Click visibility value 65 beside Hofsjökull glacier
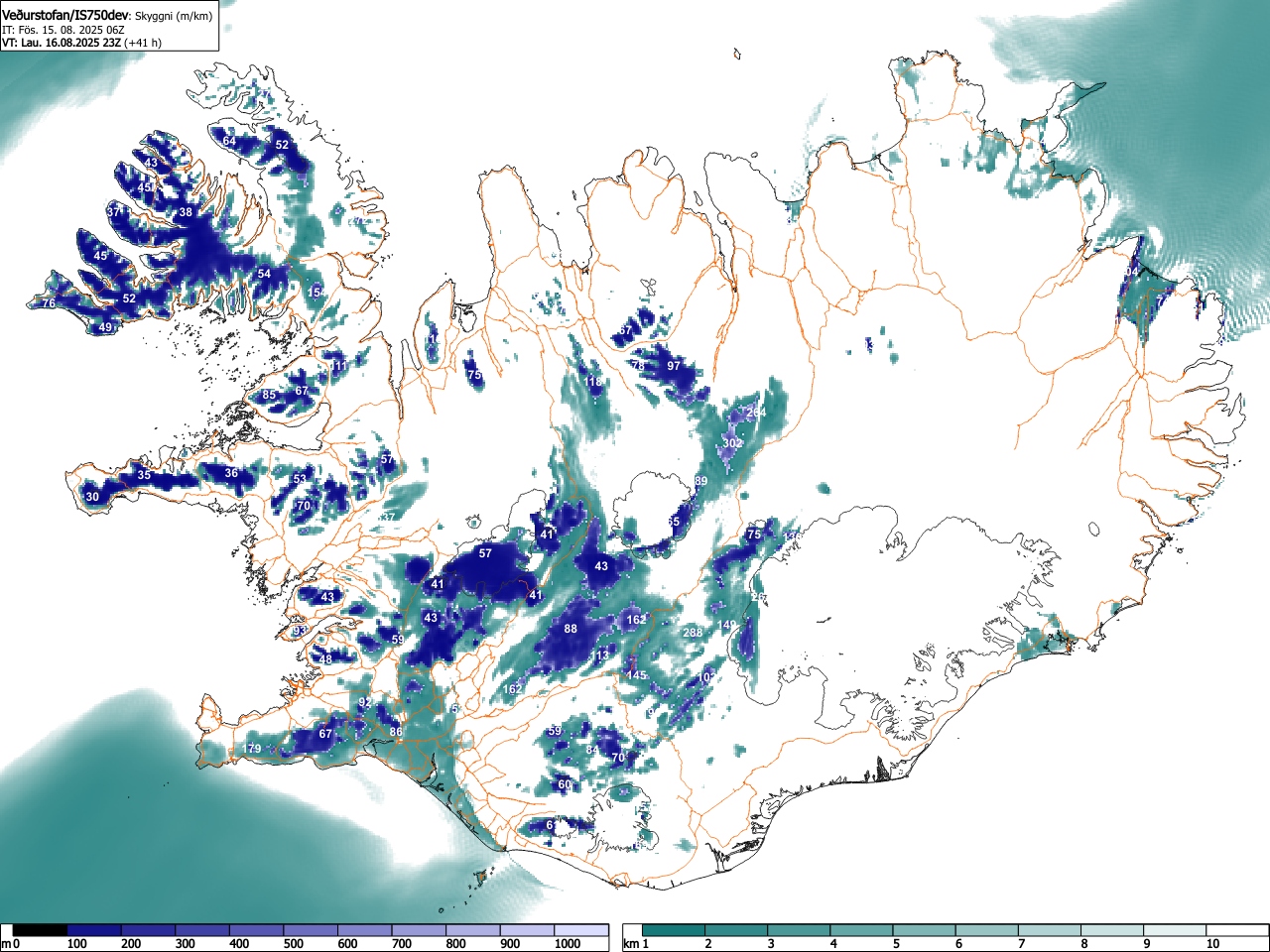The height and width of the screenshot is (952, 1270). coord(674,522)
